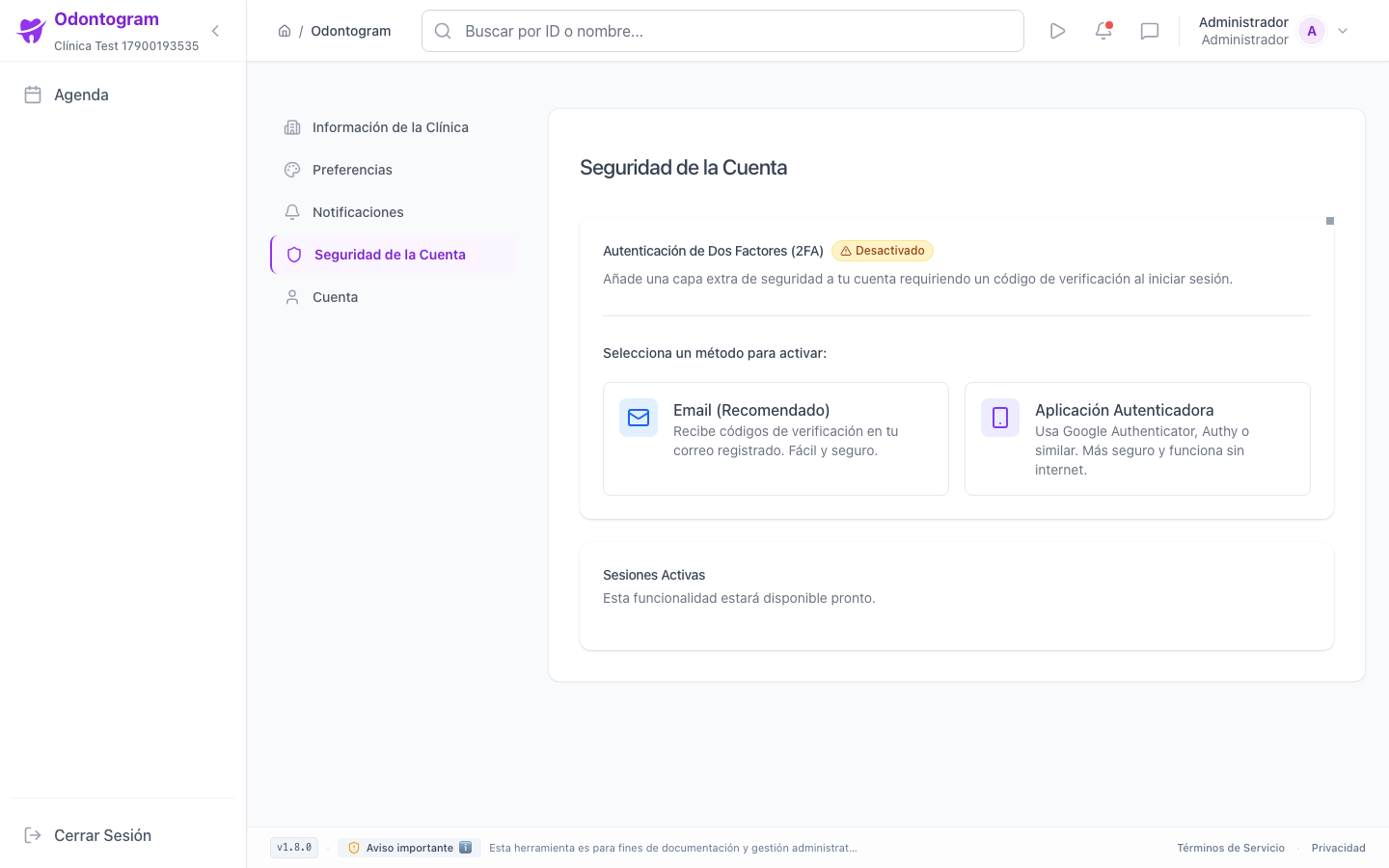
Task: Click the v1.8.0 version badge
Action: (294, 848)
